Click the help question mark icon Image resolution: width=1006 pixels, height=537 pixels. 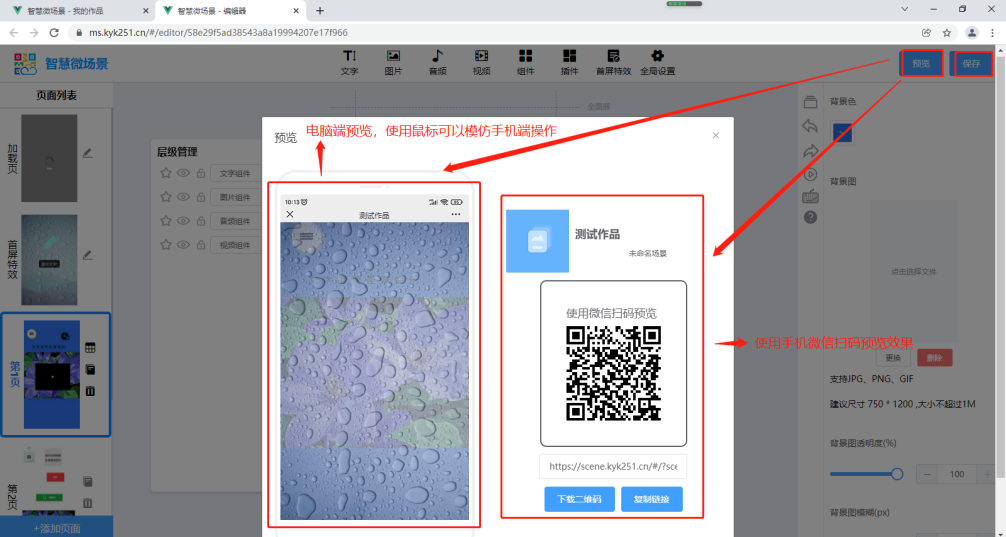pyautogui.click(x=810, y=217)
